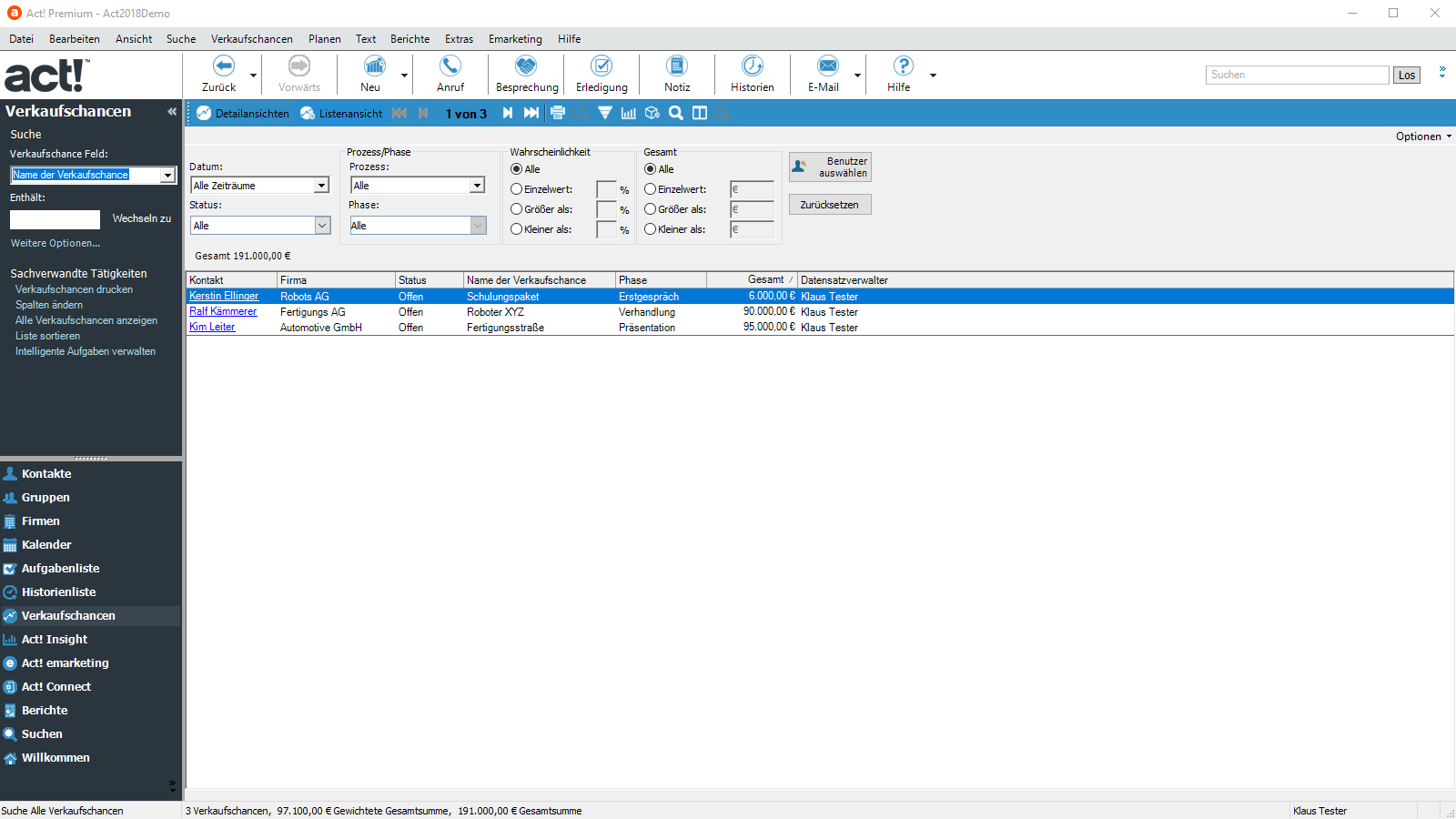Create a note with the Notiz icon
The image size is (1456, 819).
pos(676,66)
